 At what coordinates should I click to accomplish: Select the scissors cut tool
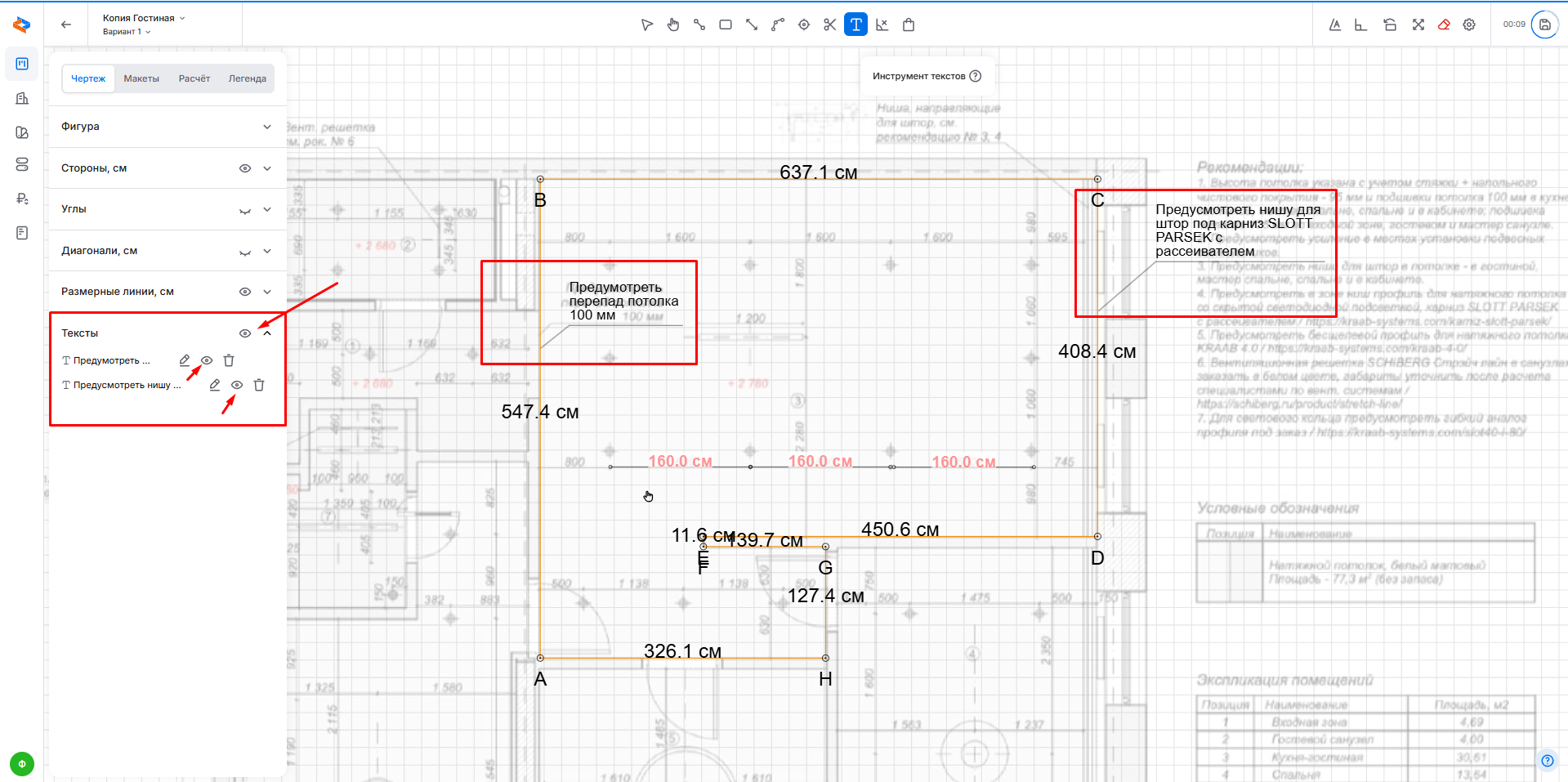(x=829, y=25)
